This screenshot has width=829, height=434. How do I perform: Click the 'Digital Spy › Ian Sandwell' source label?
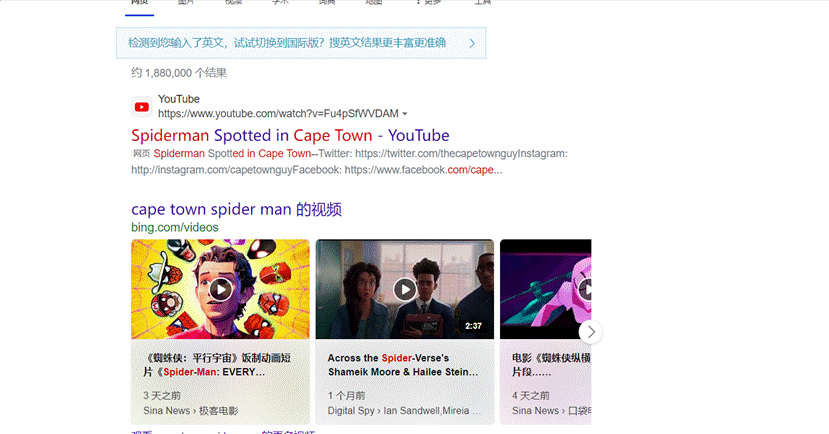click(x=404, y=411)
